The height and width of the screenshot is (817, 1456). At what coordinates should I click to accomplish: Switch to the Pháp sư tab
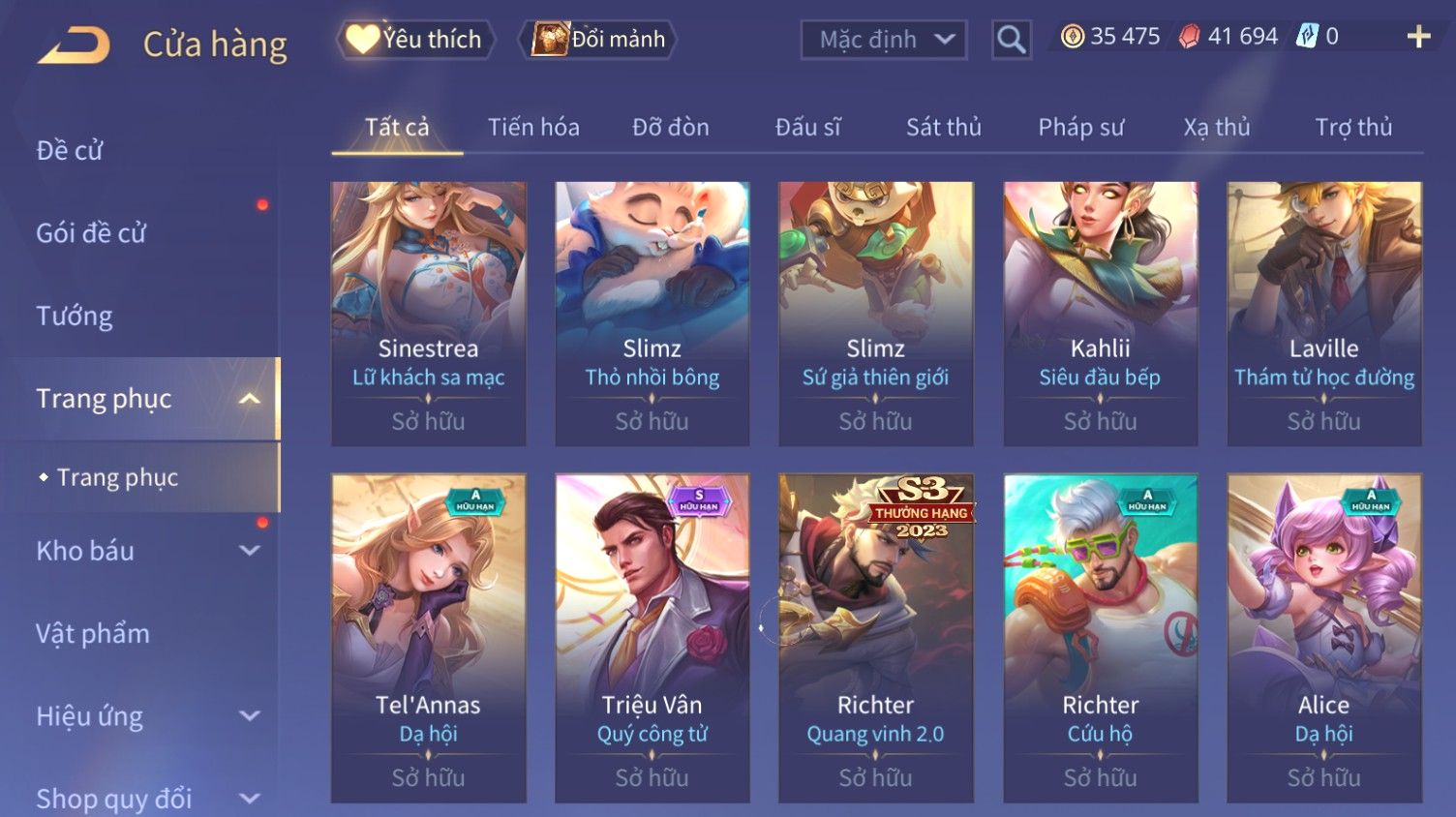tap(1081, 127)
